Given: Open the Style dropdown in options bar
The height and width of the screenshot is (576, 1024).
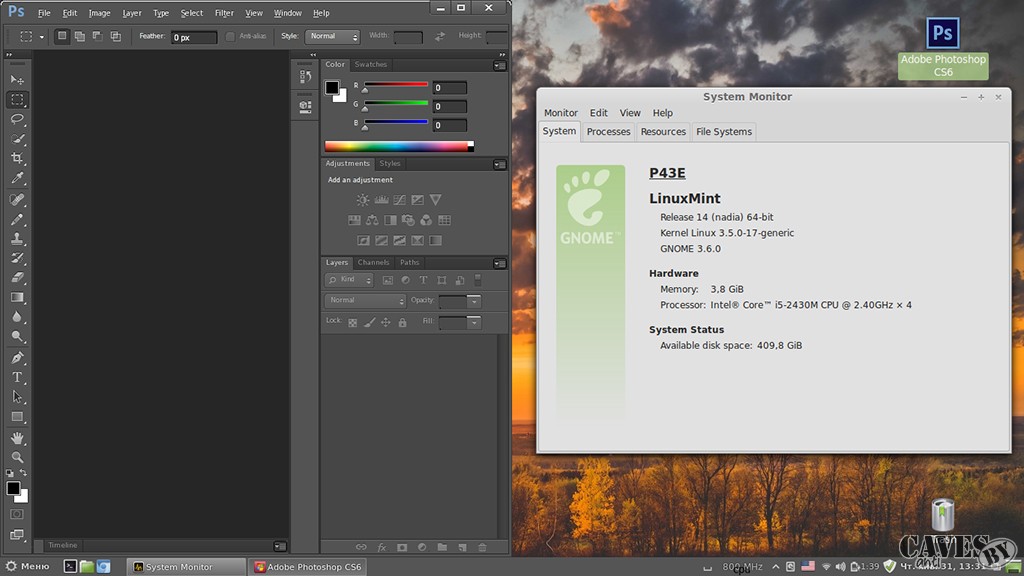Looking at the screenshot, I should coord(333,37).
